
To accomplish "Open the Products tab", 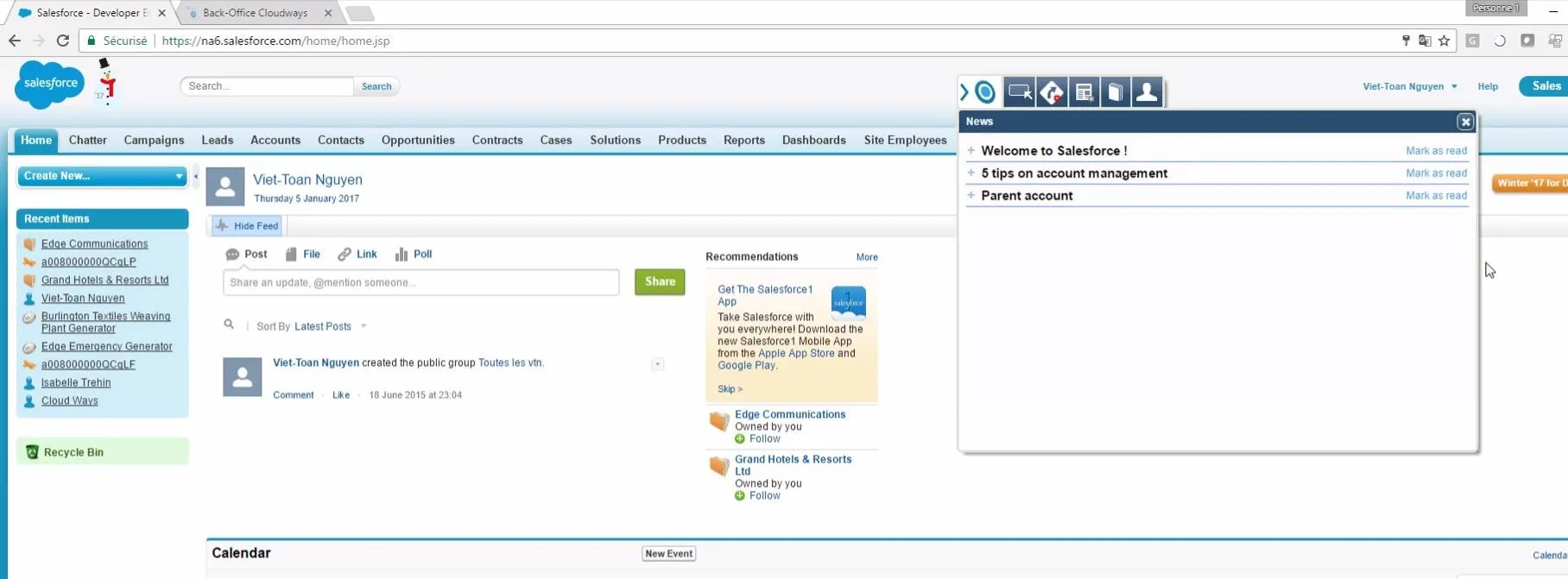I will pyautogui.click(x=682, y=140).
